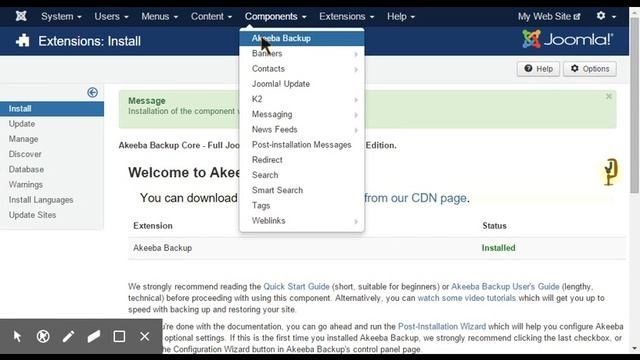
Task: Choose Akeeba Backup from Components menu
Action: [302, 38]
